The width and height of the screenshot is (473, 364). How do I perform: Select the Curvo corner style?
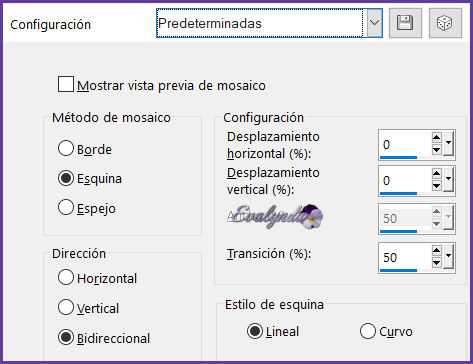368,331
